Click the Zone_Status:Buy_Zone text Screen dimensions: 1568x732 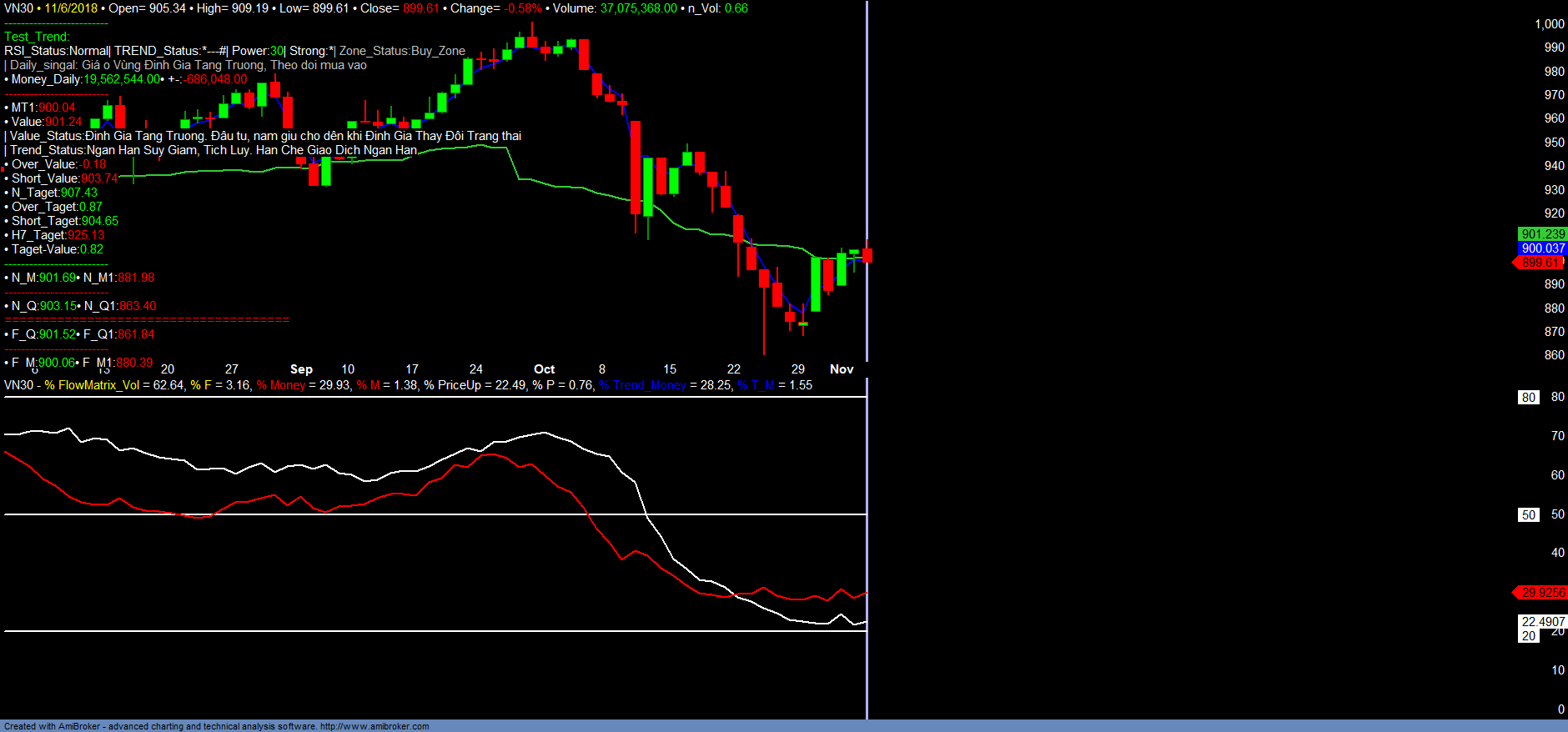[x=402, y=51]
